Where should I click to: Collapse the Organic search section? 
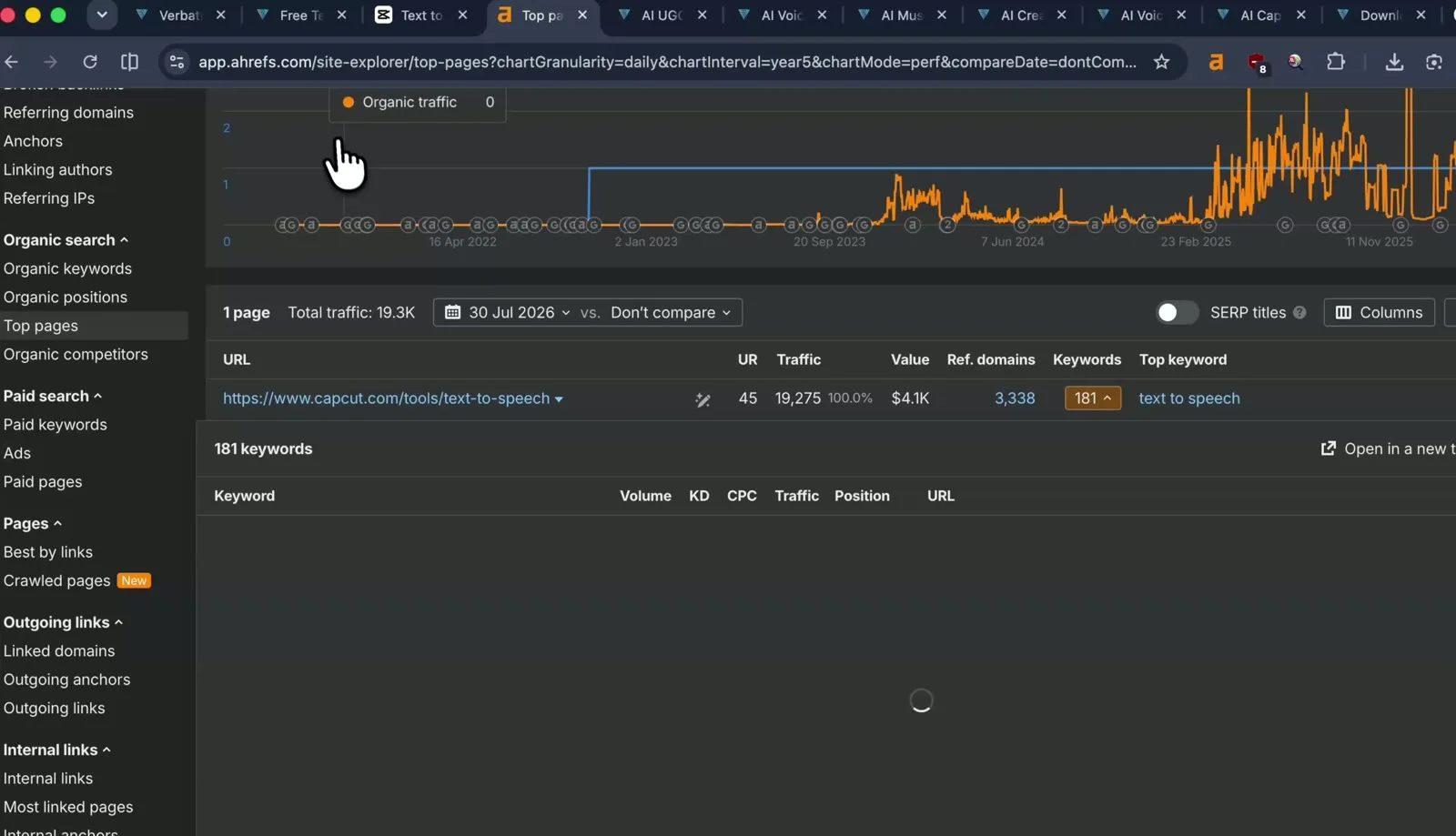click(66, 240)
